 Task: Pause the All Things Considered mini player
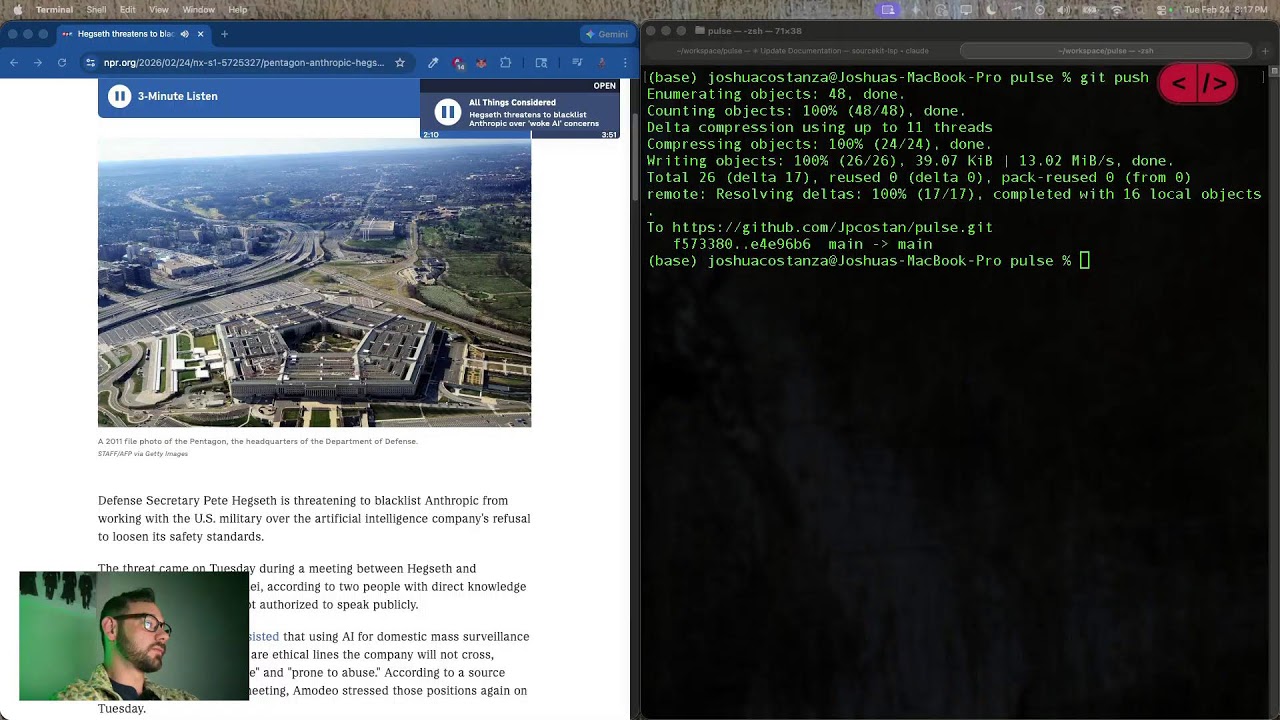tap(448, 112)
